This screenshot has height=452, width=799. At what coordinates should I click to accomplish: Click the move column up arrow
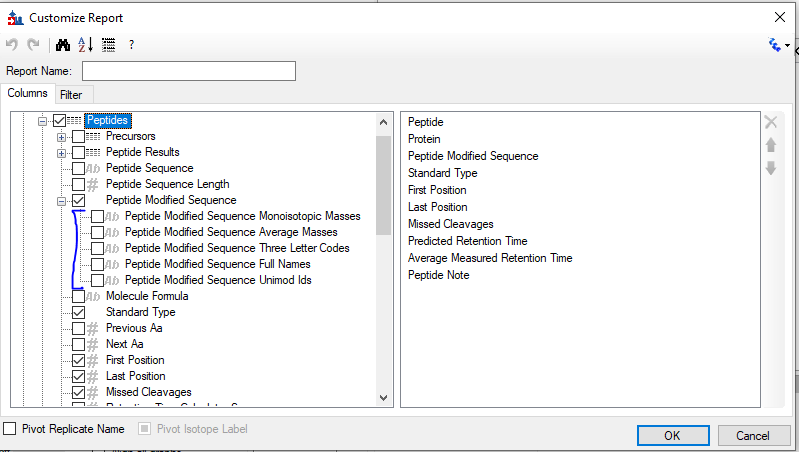coord(771,145)
